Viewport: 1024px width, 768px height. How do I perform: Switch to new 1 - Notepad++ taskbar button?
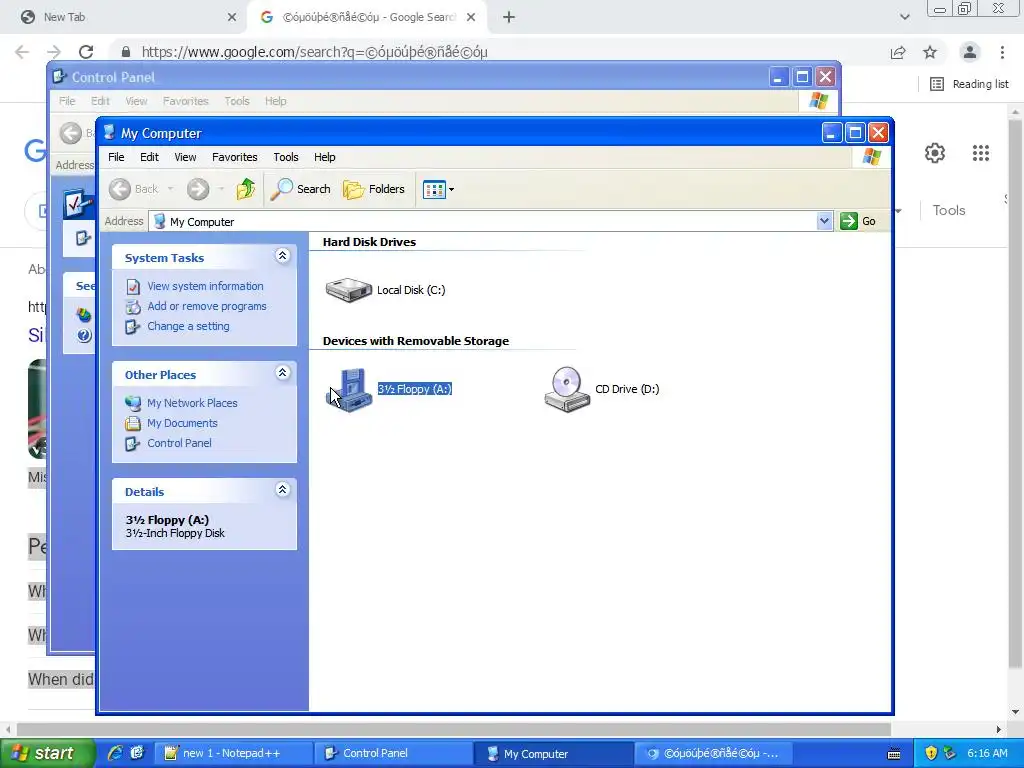(x=232, y=753)
